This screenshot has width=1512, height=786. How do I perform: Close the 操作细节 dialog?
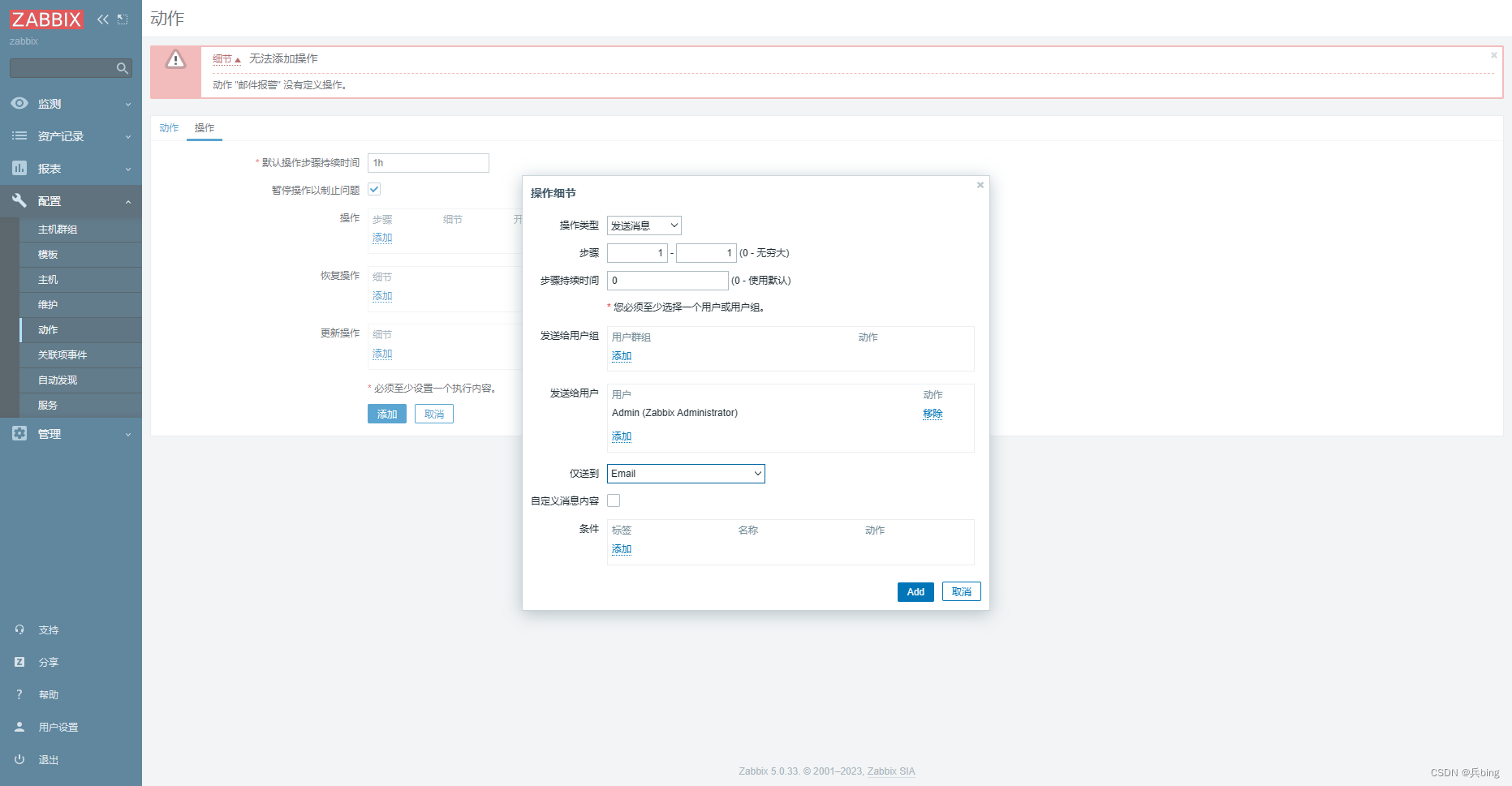(x=980, y=185)
